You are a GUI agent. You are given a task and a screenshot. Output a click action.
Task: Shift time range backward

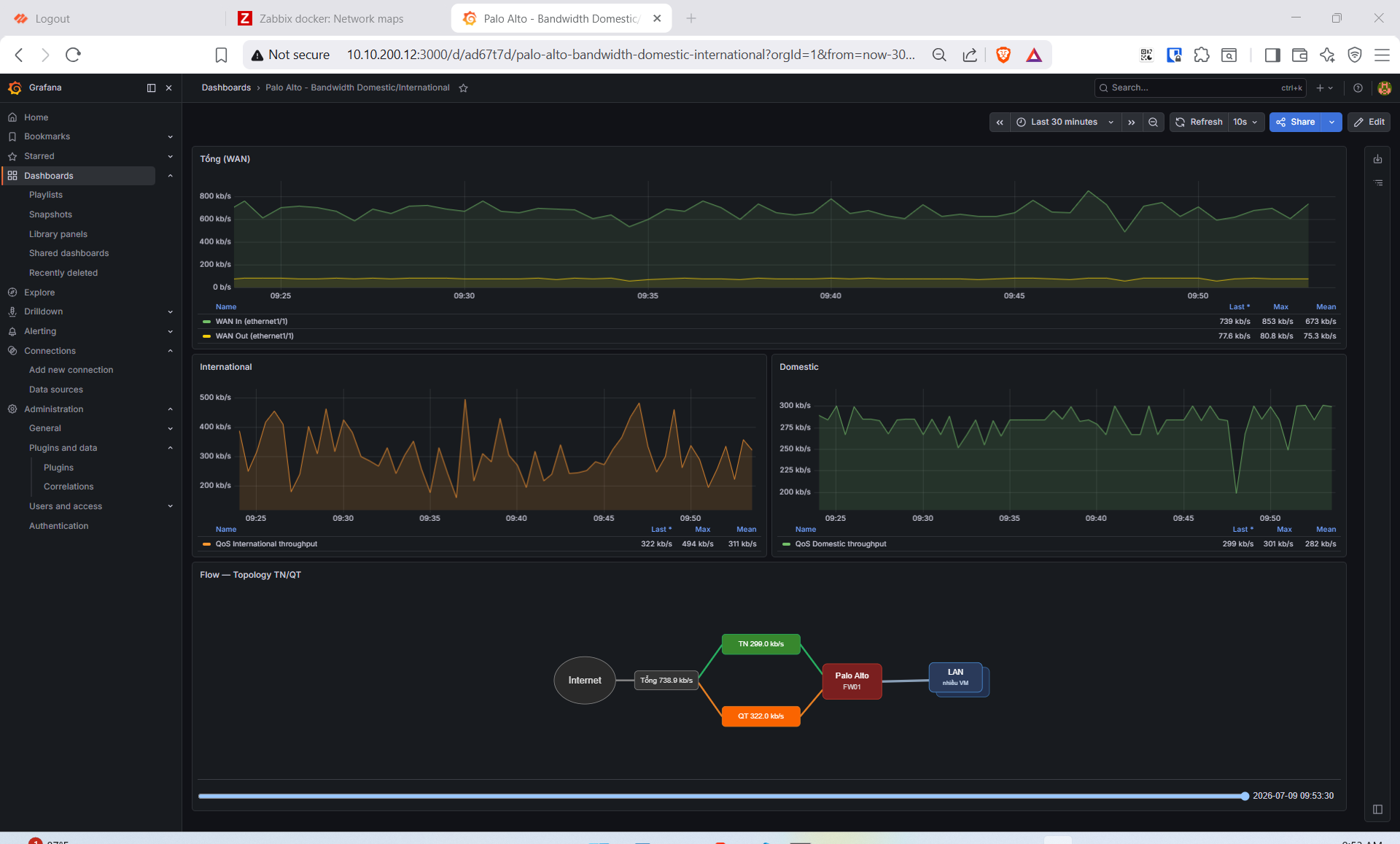tap(1000, 123)
